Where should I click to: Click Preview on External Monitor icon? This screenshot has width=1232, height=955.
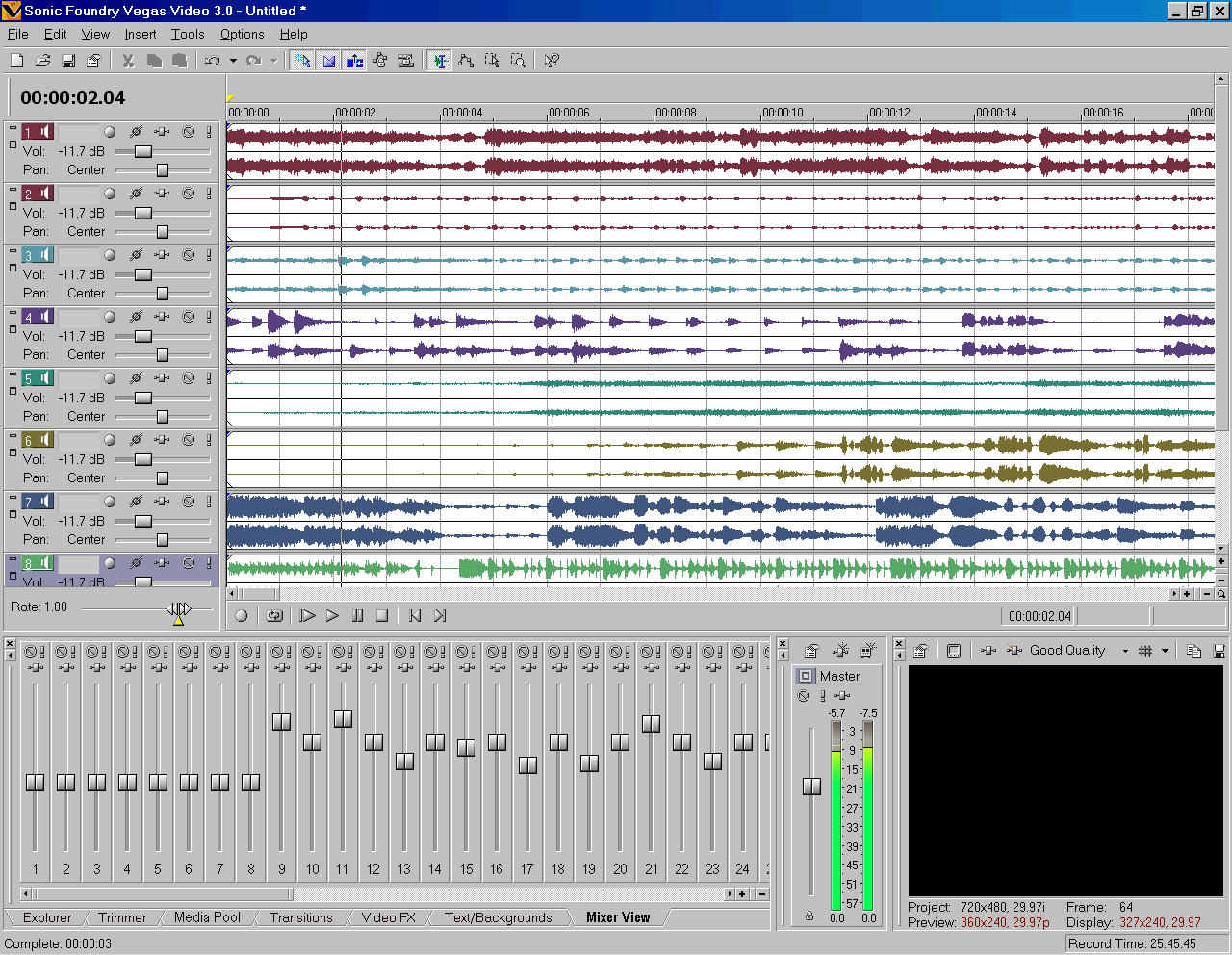pyautogui.click(x=954, y=651)
